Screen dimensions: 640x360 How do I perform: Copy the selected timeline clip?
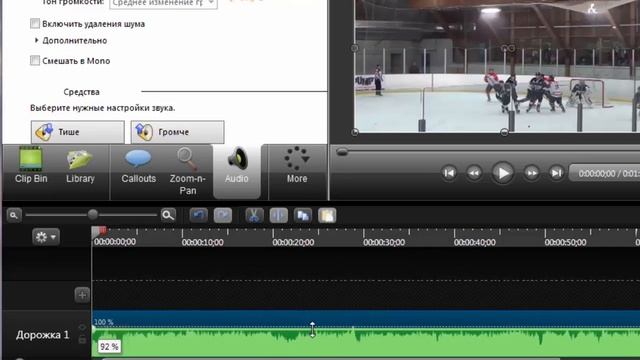[303, 215]
